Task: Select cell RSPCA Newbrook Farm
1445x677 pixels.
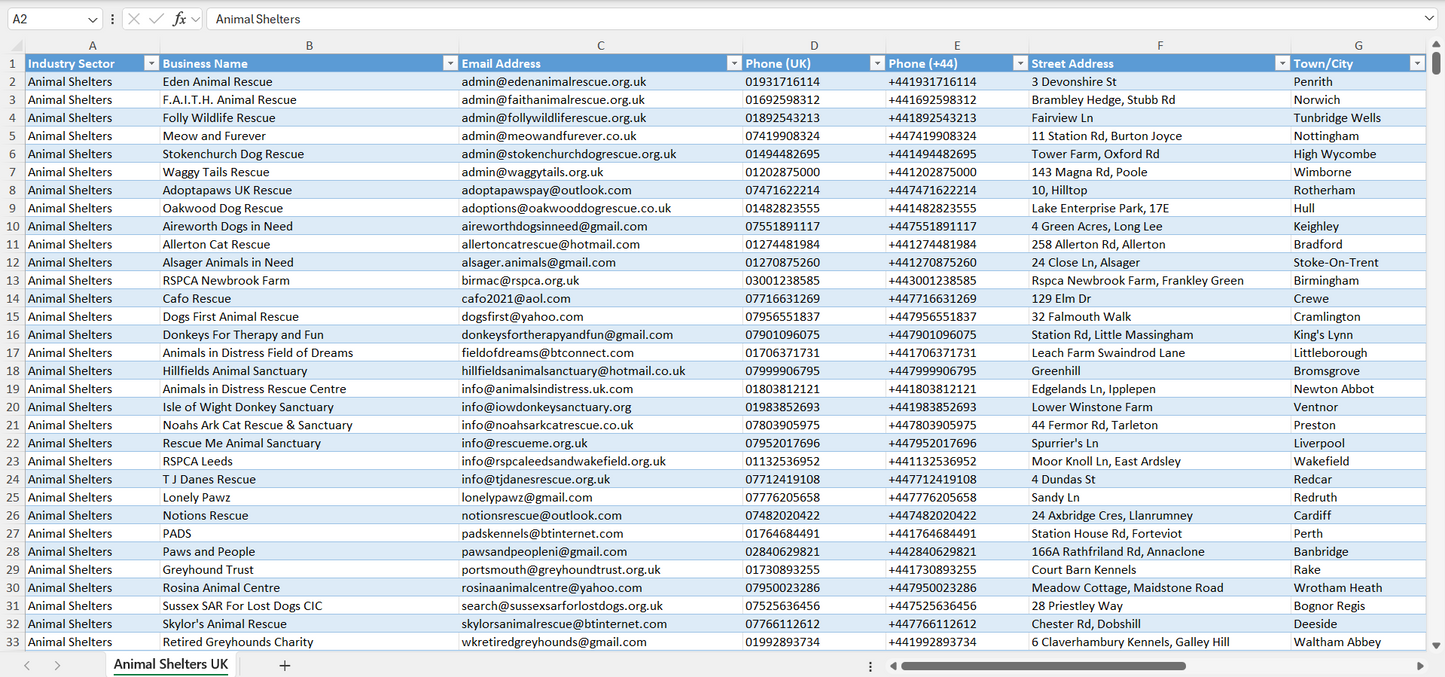Action: coord(309,281)
